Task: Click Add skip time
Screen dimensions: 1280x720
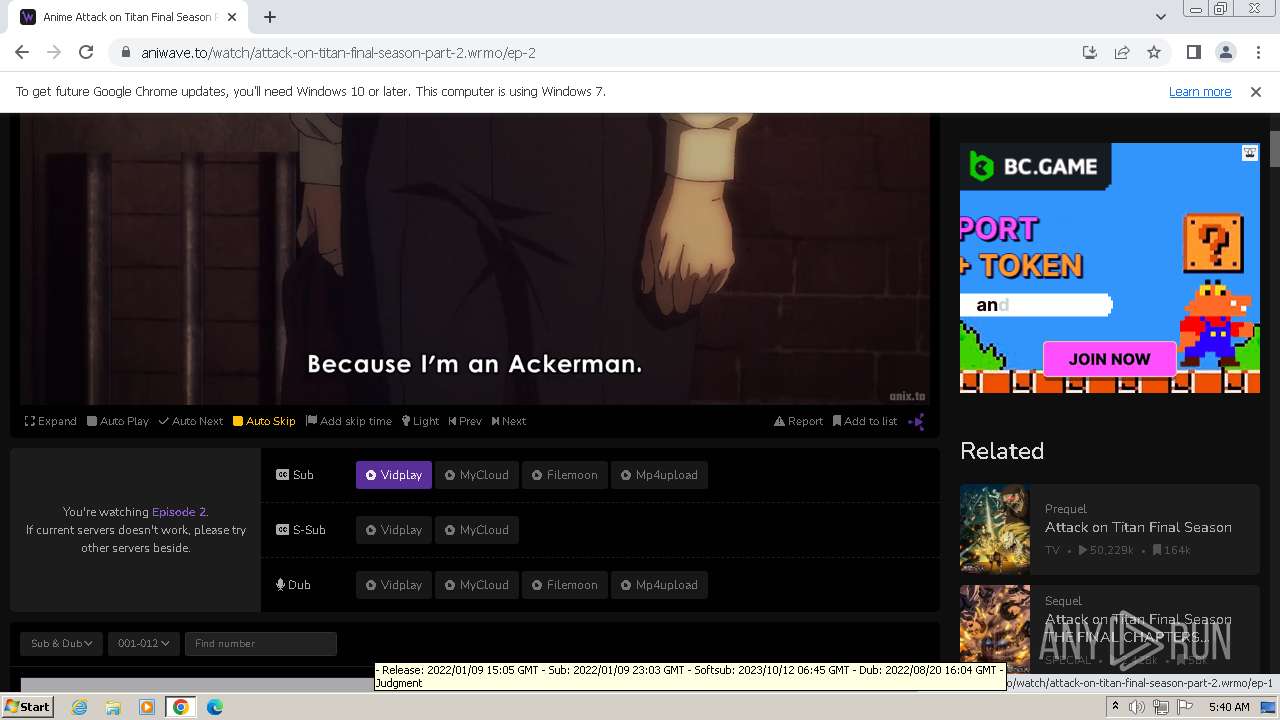Action: pos(349,421)
